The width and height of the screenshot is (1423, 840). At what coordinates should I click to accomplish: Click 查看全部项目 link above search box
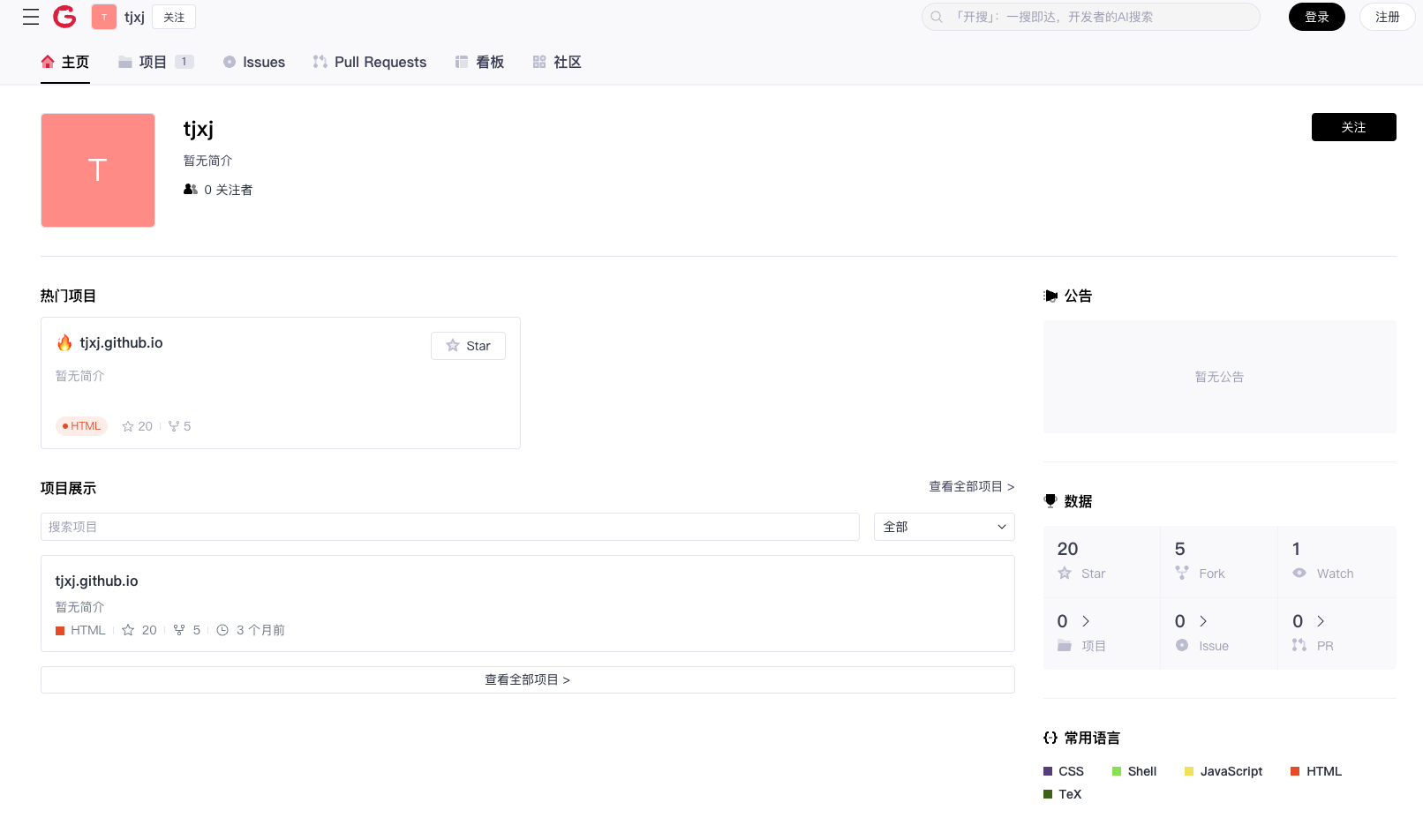(x=971, y=487)
